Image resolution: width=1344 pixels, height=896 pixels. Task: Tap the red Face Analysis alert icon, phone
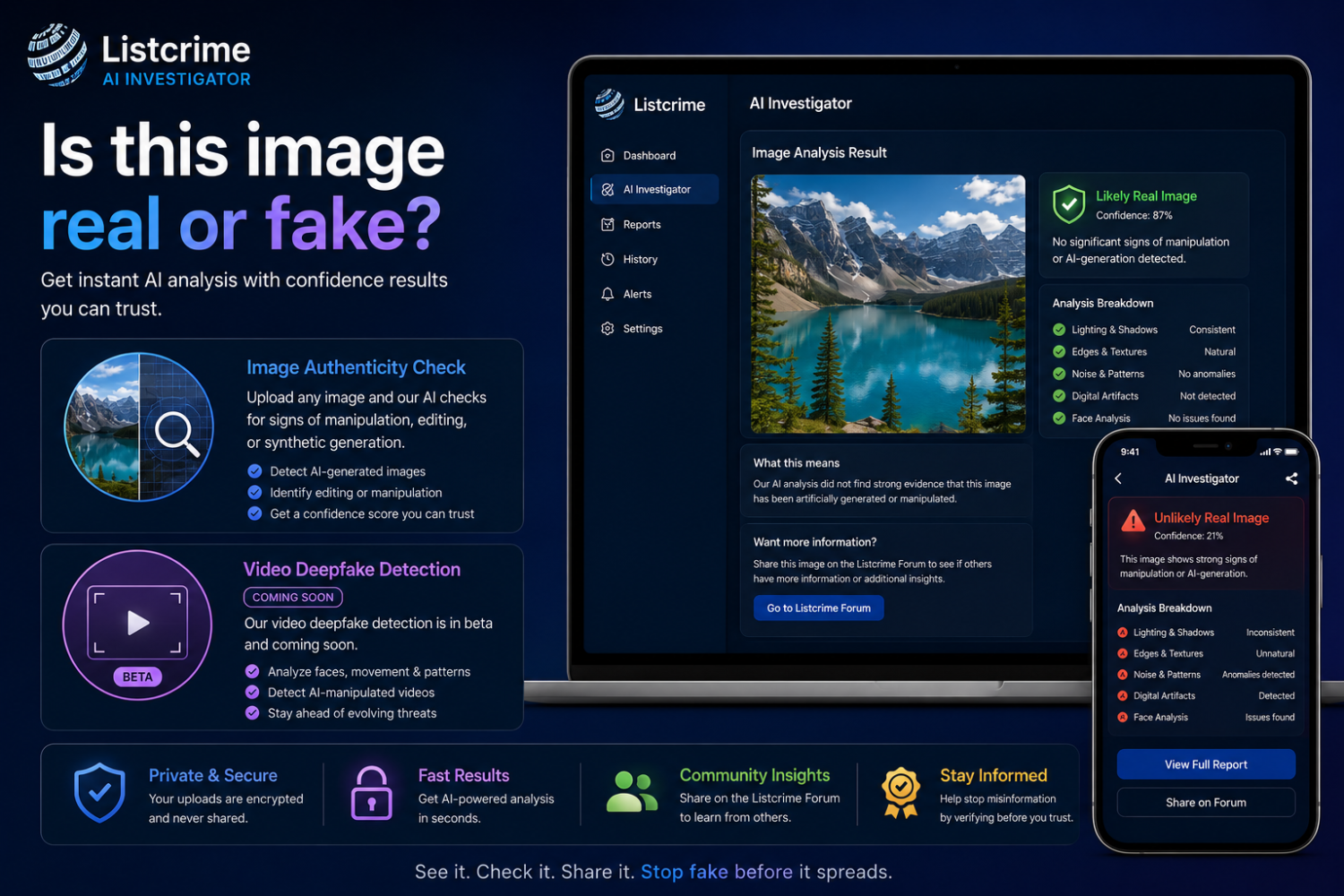(x=1123, y=717)
